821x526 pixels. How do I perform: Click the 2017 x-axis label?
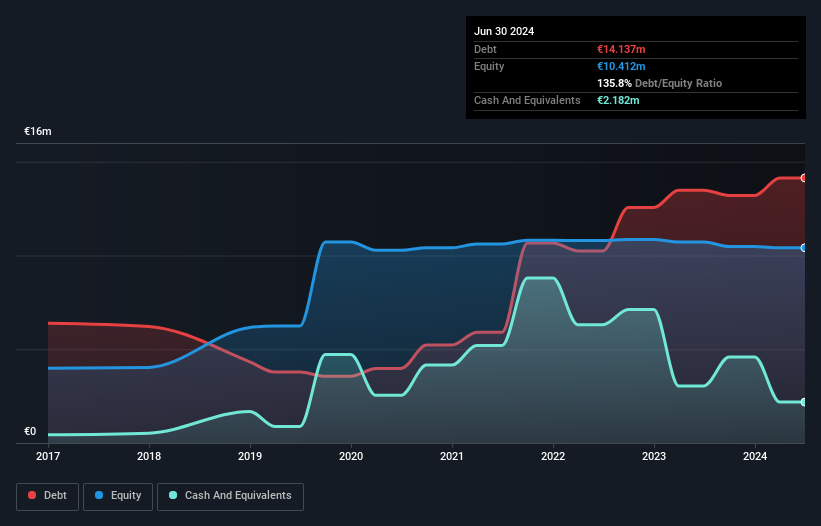click(48, 456)
